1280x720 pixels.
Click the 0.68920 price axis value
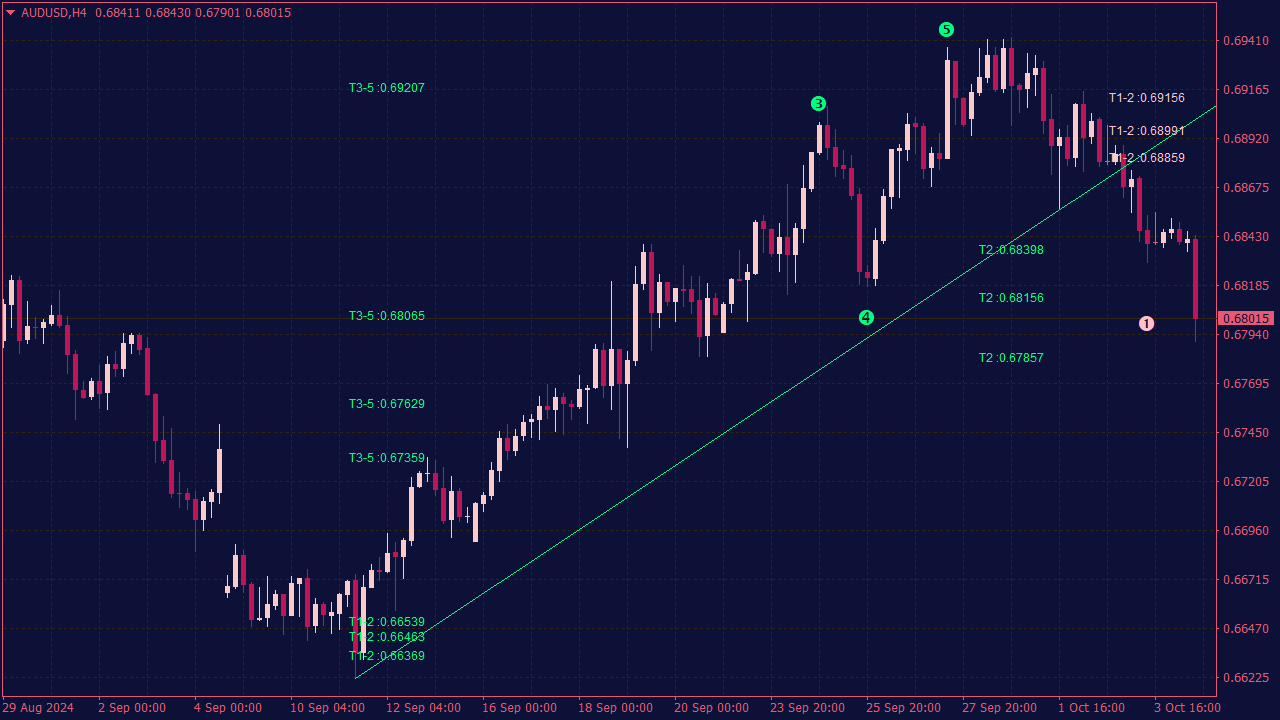click(x=1245, y=139)
